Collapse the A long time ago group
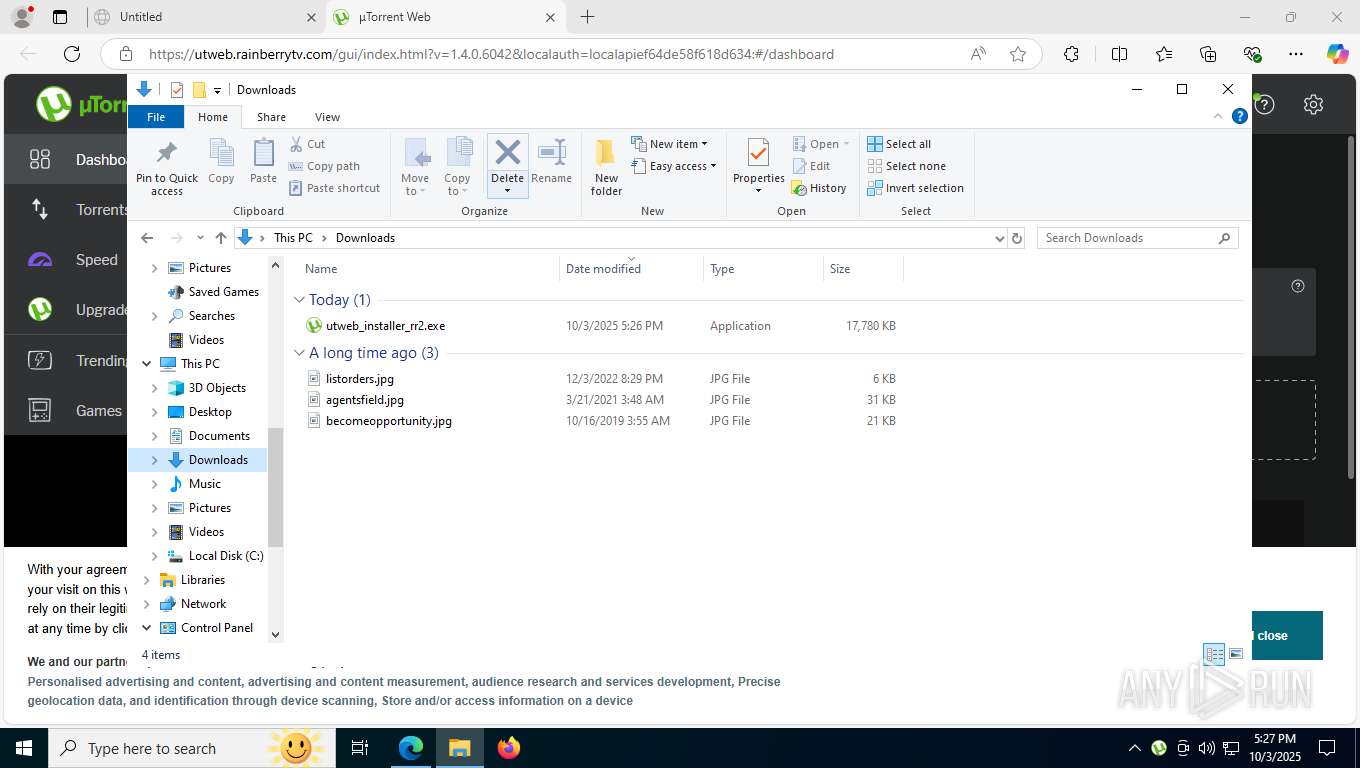This screenshot has height=768, width=1360. (299, 353)
